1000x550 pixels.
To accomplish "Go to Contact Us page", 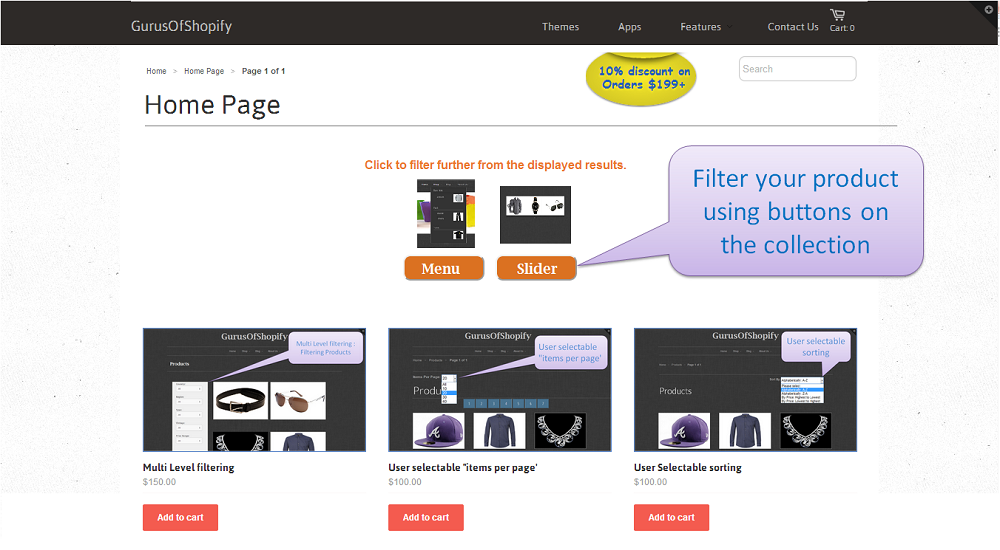I will pyautogui.click(x=792, y=27).
